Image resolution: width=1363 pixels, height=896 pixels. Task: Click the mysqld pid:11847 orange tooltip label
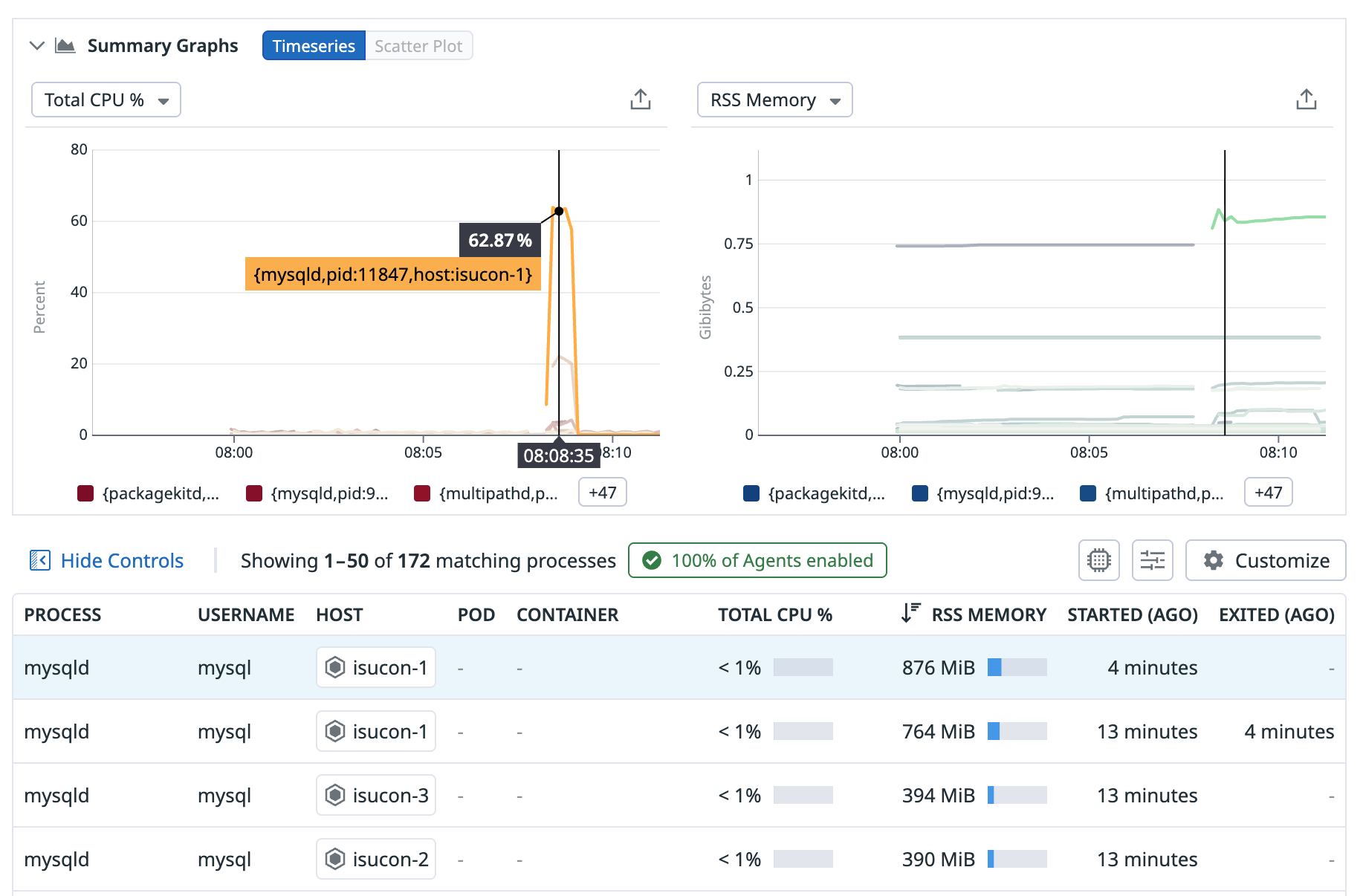[393, 274]
